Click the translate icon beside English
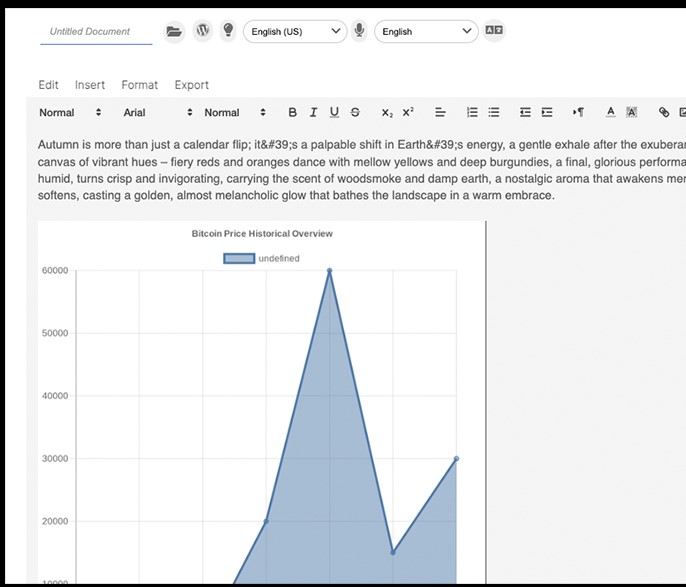Screen dimensions: 686x587 494,30
